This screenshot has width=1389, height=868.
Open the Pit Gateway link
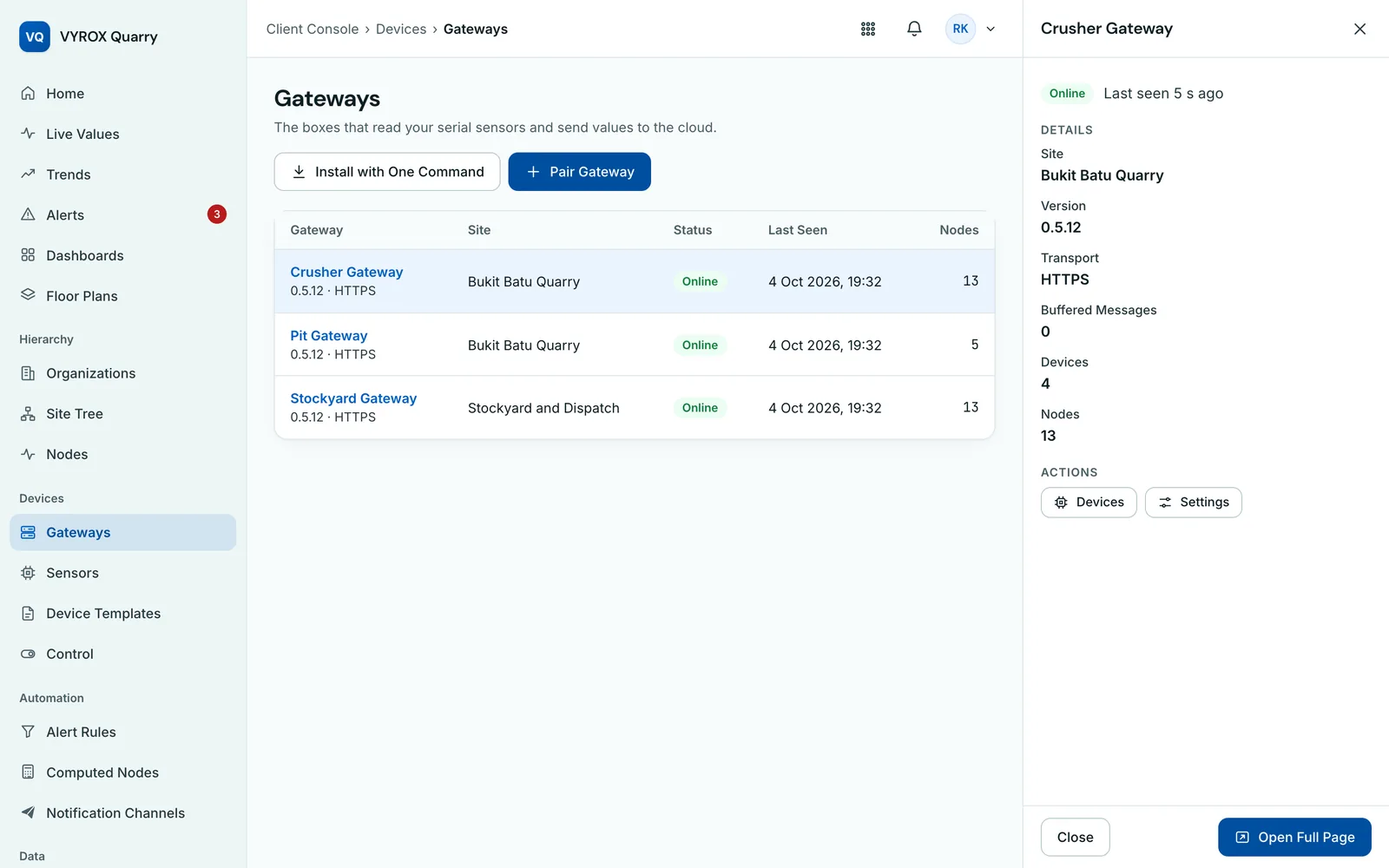(329, 335)
